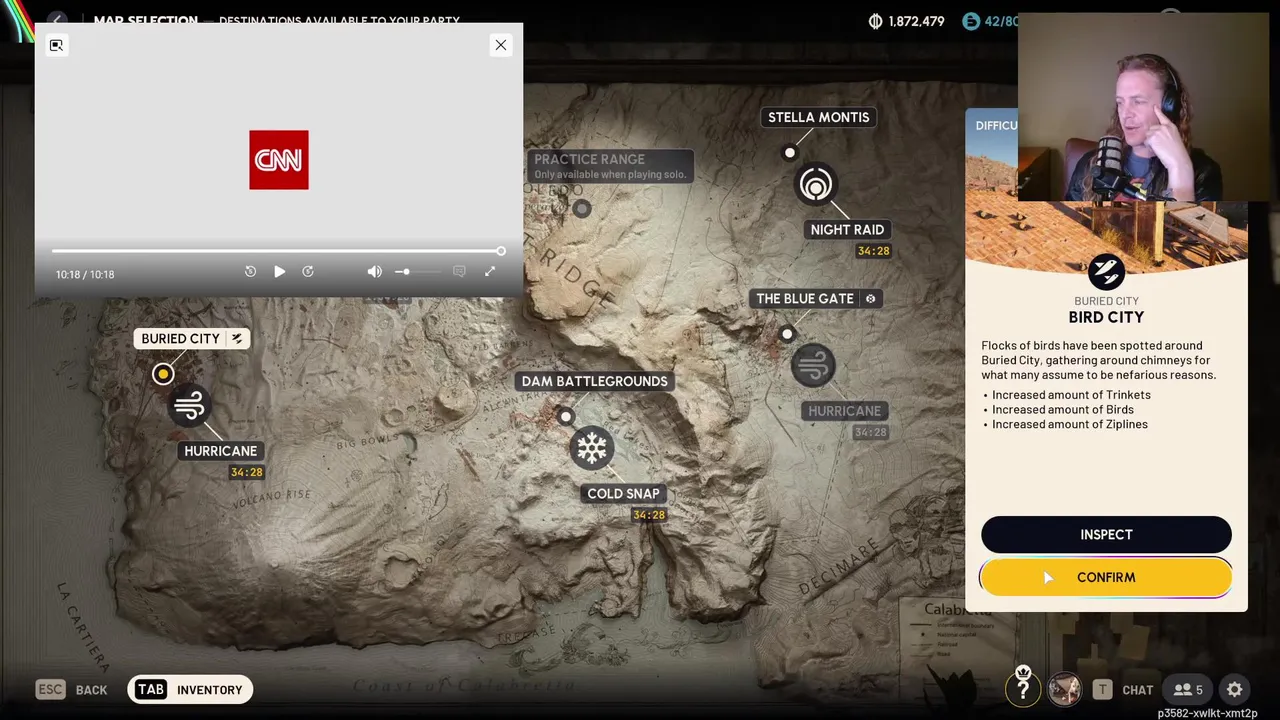
Task: Click the BIRD CITY heading
Action: click(1106, 317)
